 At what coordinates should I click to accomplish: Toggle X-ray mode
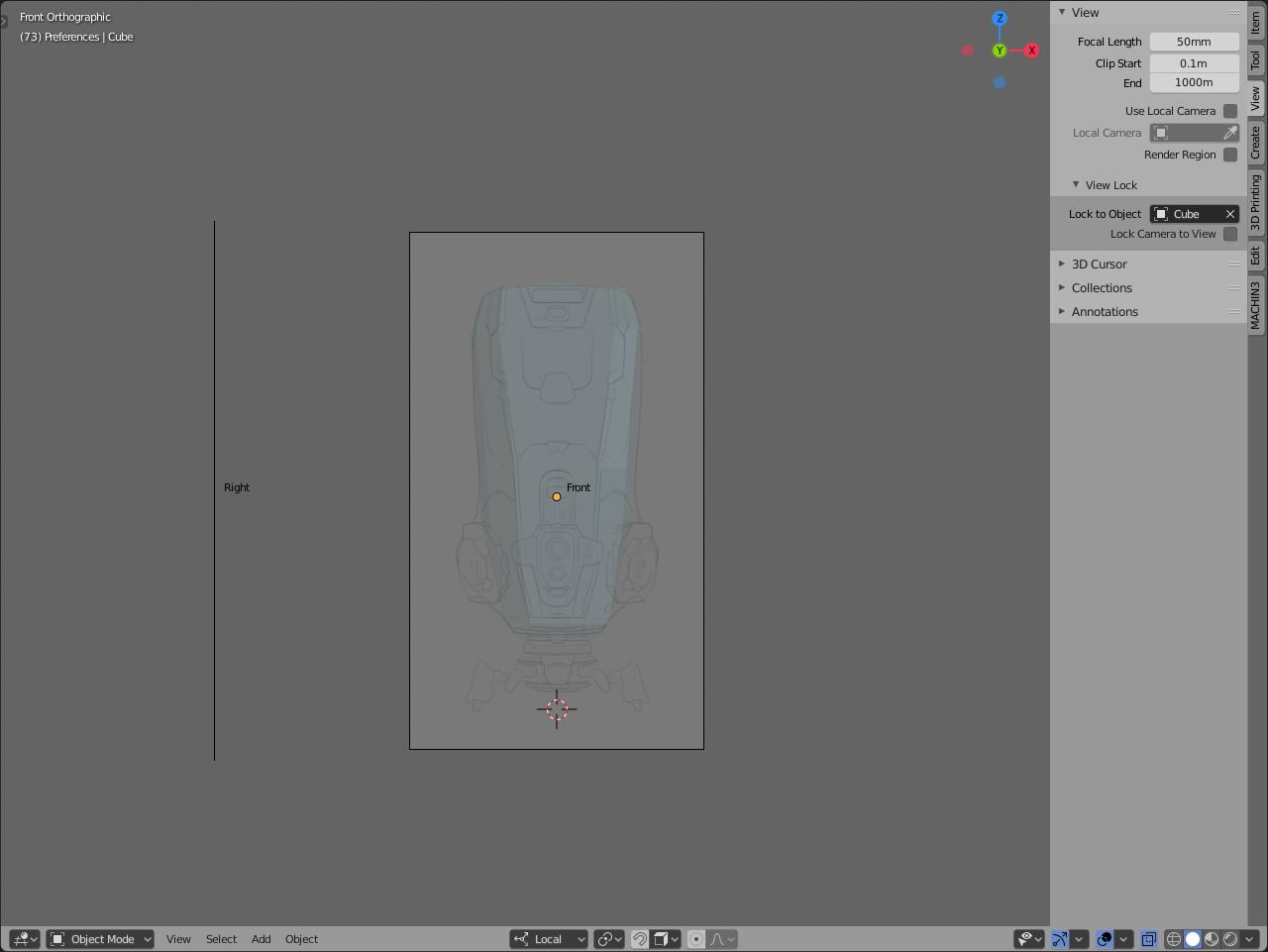click(x=1149, y=939)
